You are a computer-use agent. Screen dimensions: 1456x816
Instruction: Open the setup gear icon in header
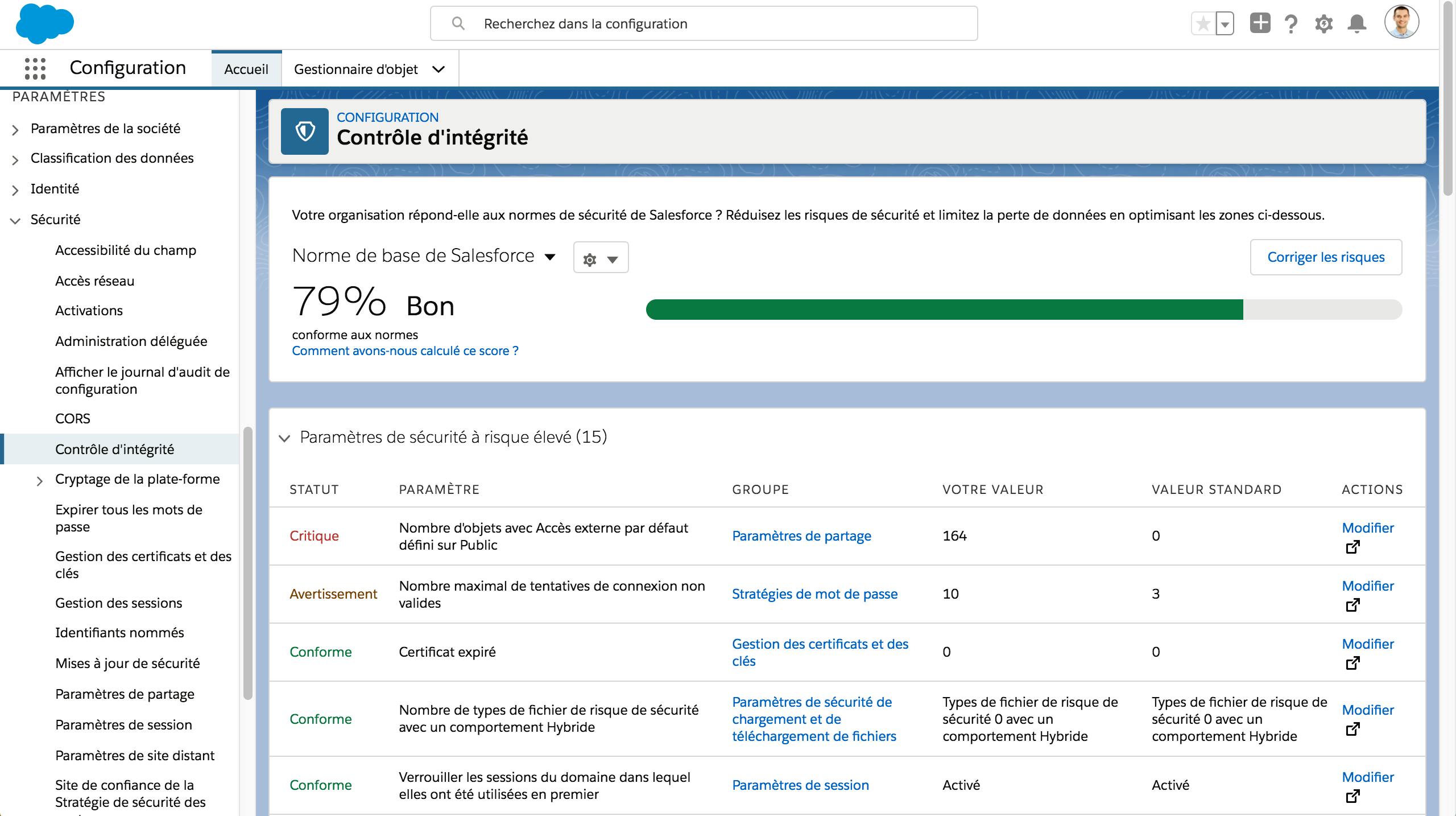(x=1323, y=24)
